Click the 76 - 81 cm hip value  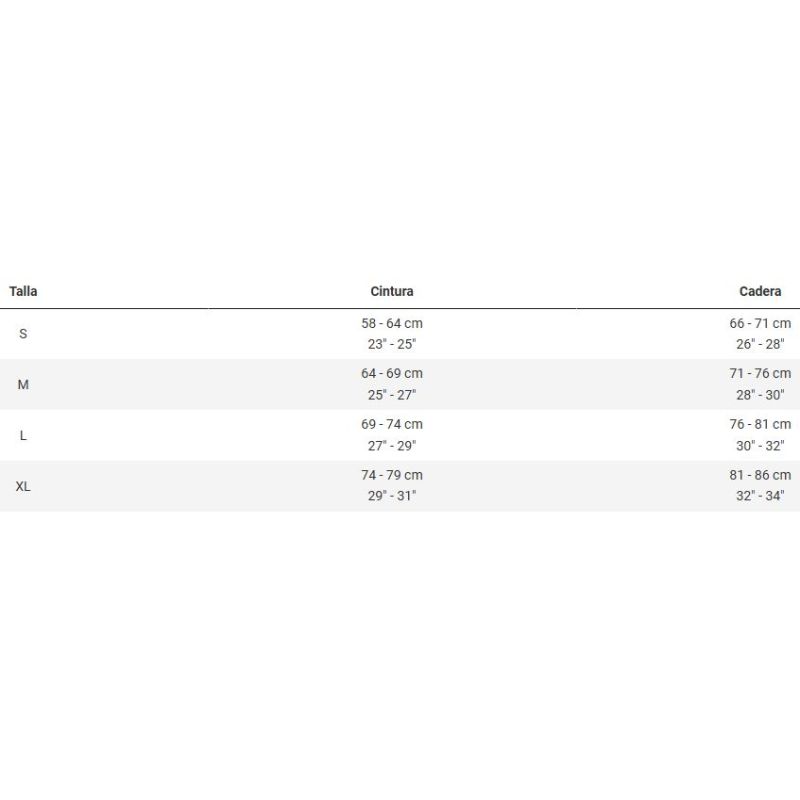point(760,424)
